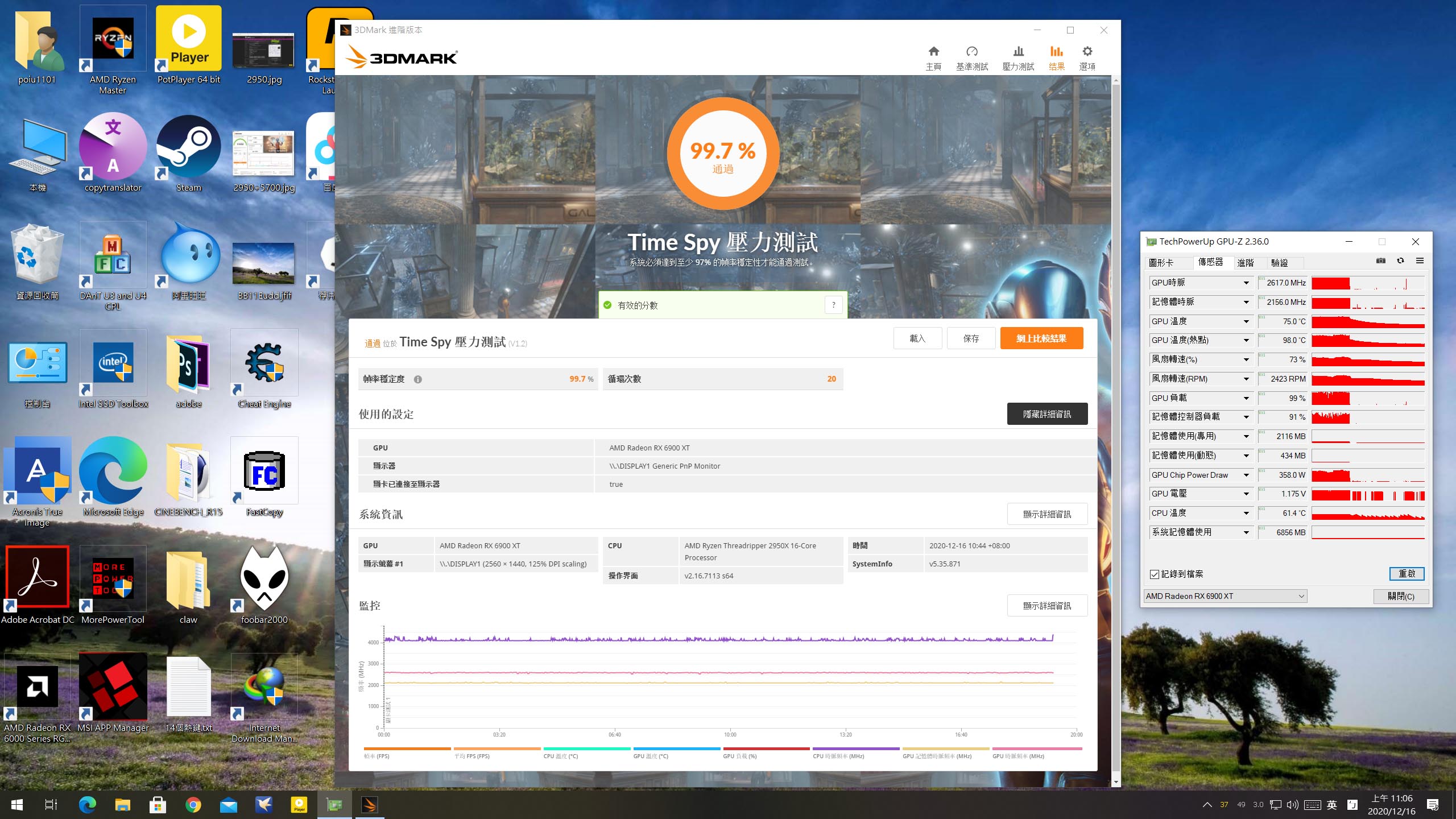Open MSI APP Manager desktop shortcut
This screenshot has height=819, width=1456.
click(x=113, y=693)
